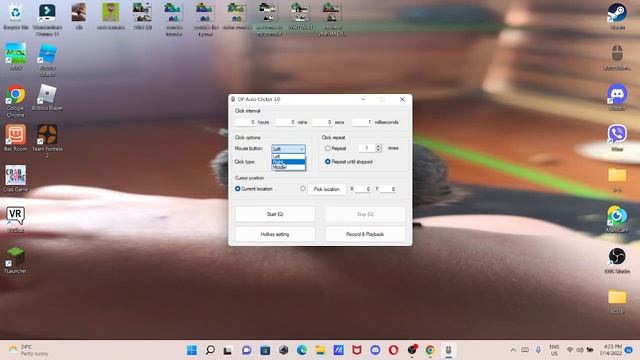
Task: Open Rec Room desktop shortcut
Action: 16,138
